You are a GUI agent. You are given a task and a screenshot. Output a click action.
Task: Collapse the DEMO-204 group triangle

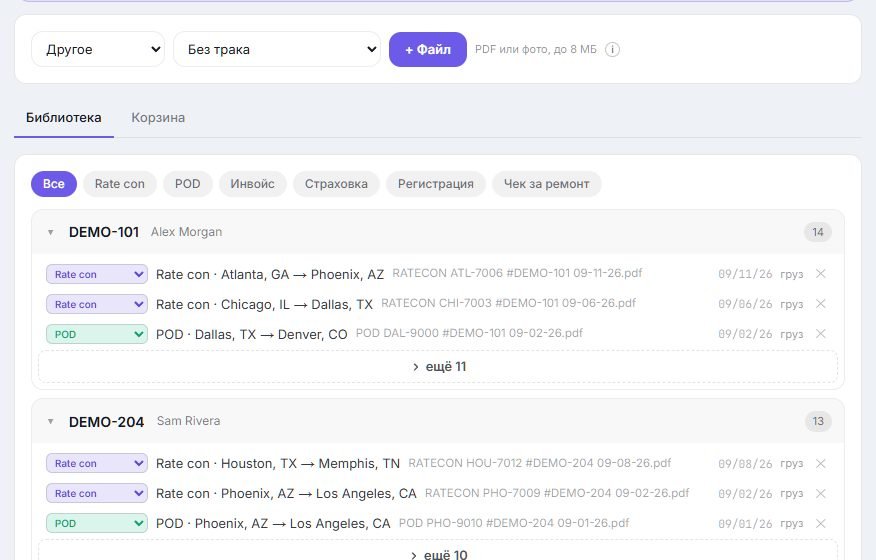[51, 421]
